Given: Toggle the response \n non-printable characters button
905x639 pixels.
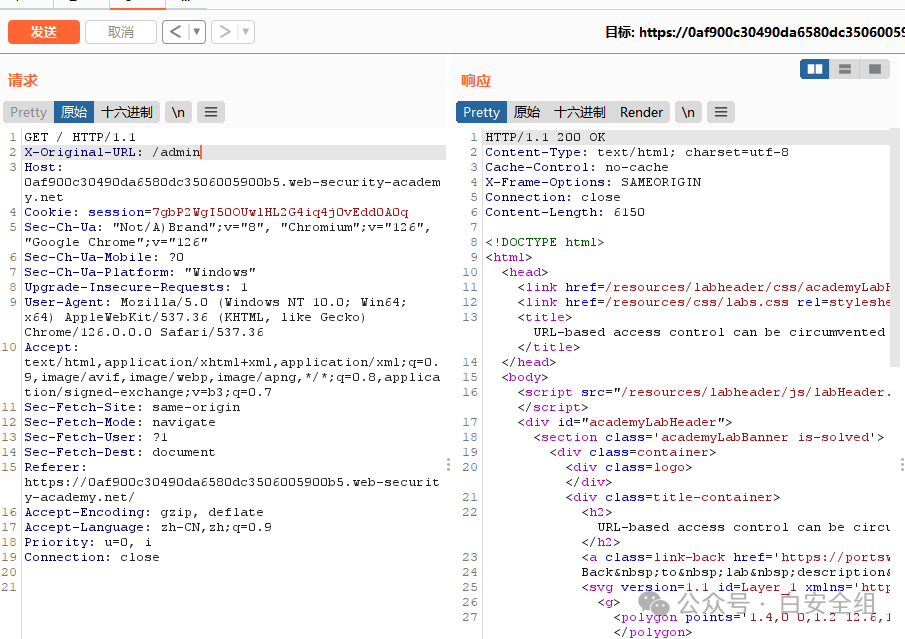Looking at the screenshot, I should point(688,112).
